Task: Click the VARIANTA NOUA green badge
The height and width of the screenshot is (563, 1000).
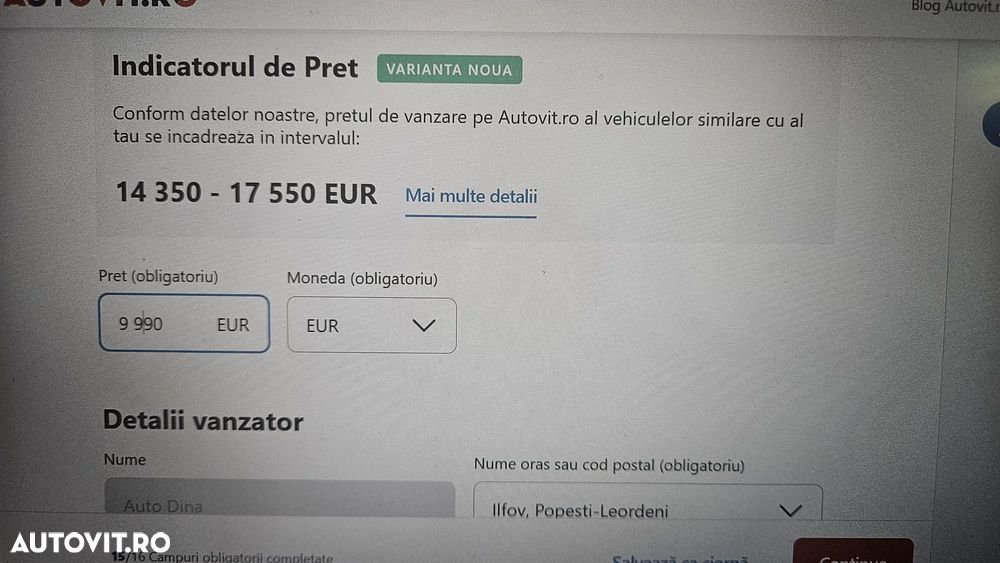Action: tap(449, 69)
